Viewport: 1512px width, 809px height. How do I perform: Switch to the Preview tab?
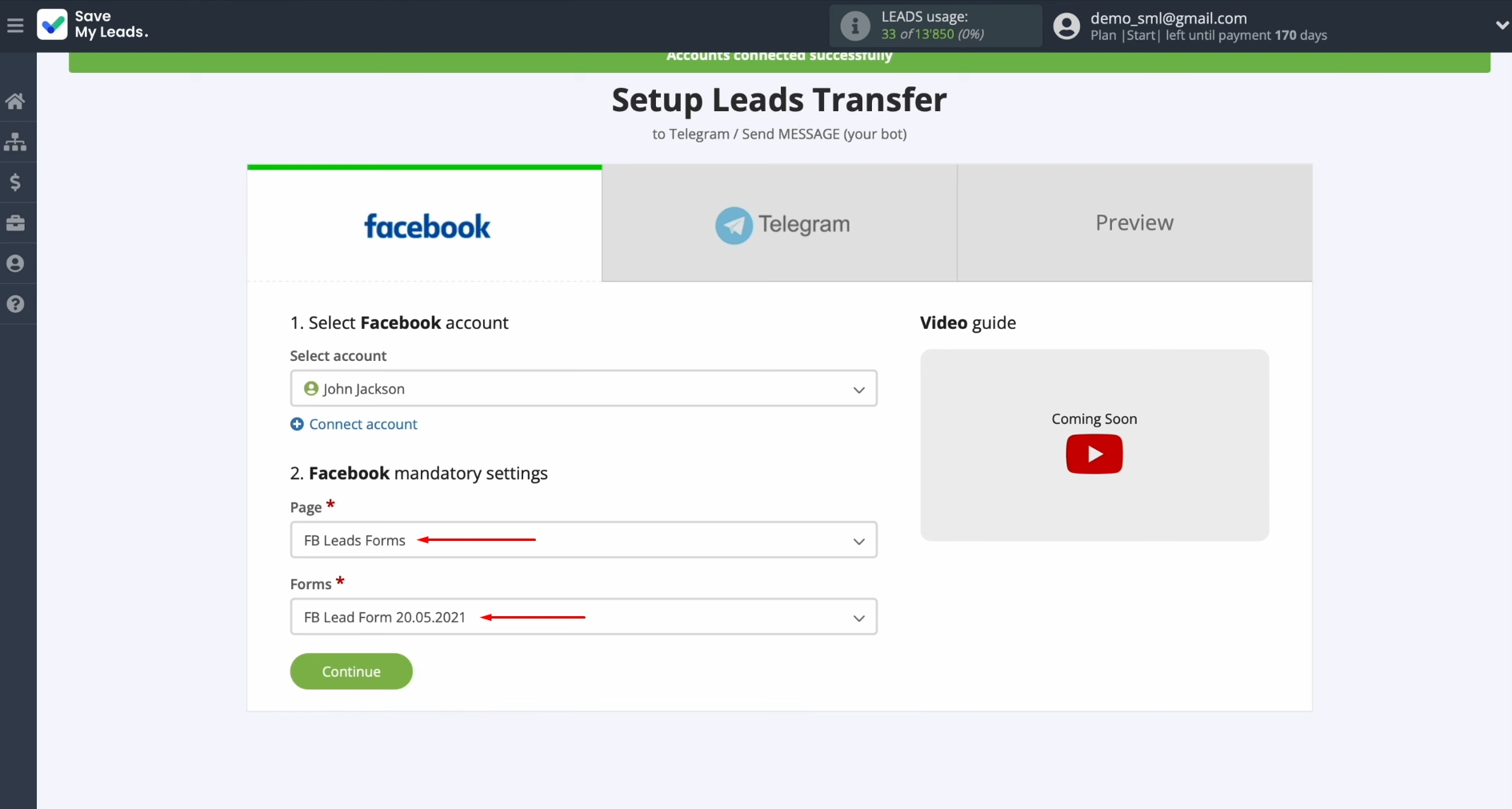coord(1134,223)
